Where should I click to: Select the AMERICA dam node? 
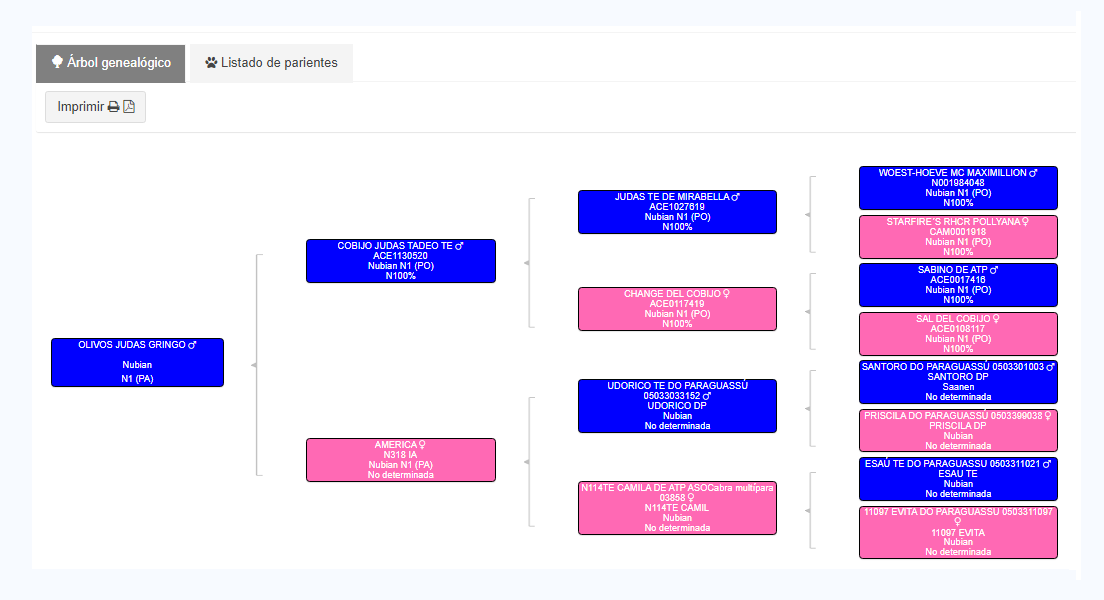[x=400, y=460]
